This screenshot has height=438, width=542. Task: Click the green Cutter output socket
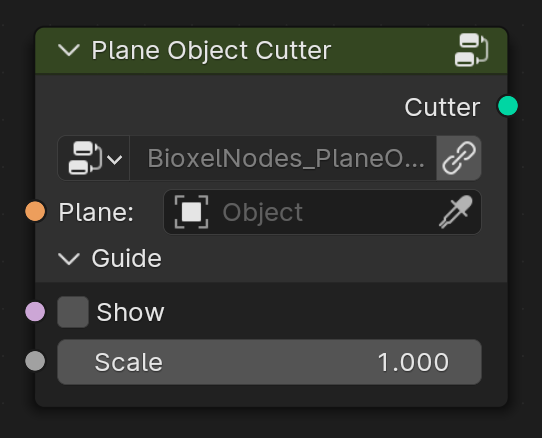point(508,106)
